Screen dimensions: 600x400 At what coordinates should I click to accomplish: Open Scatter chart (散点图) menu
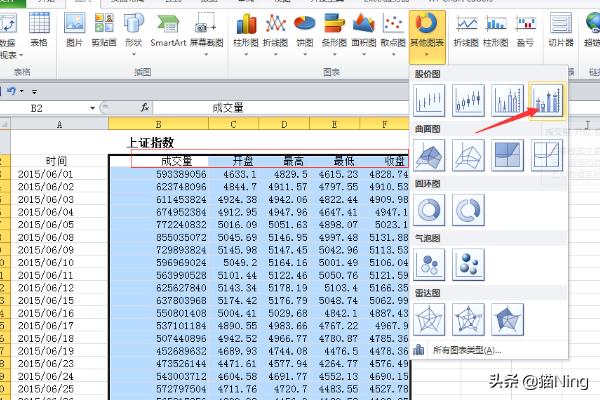[393, 34]
